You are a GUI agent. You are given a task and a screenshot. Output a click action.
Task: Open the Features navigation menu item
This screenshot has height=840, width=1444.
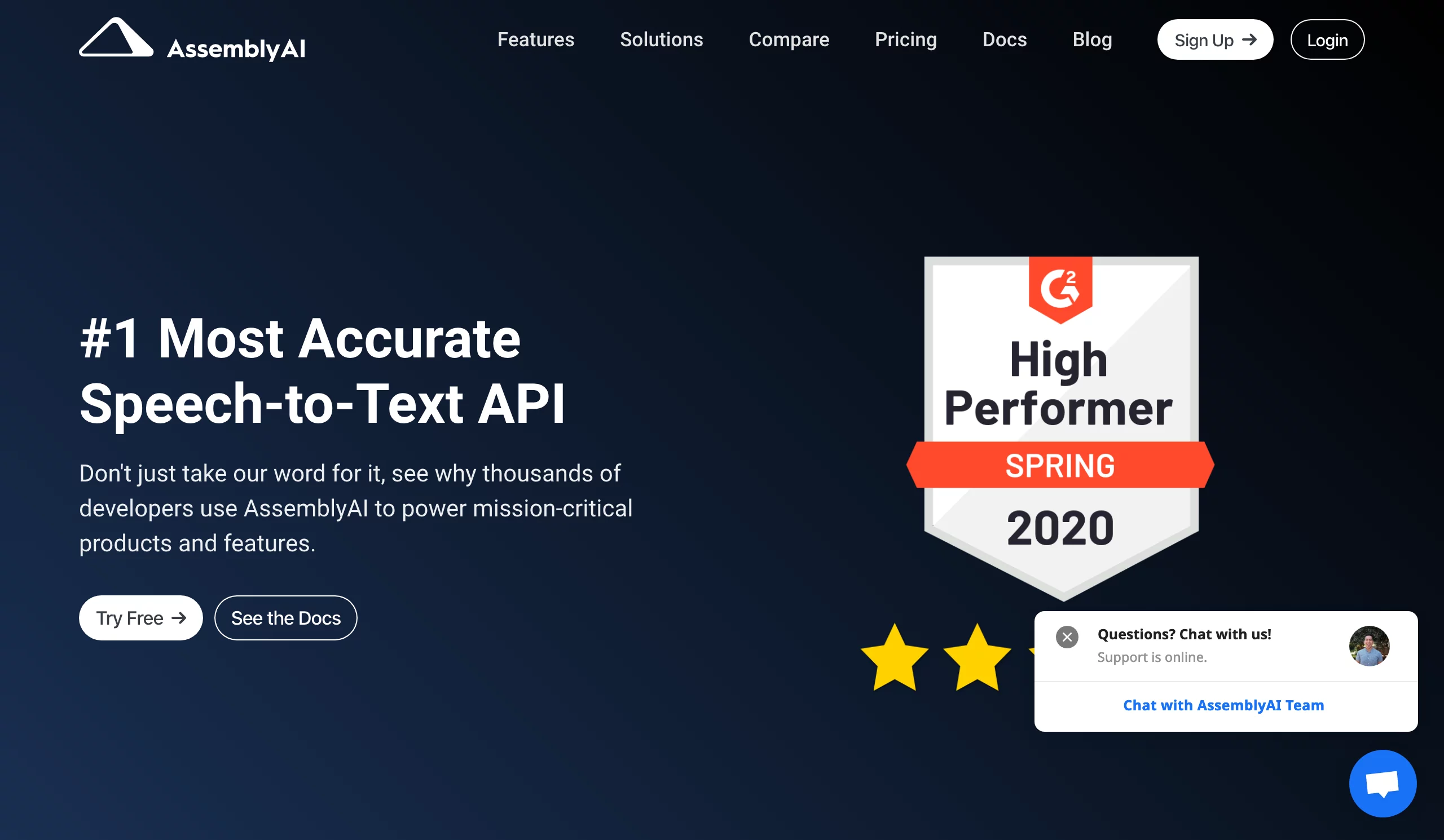pos(535,40)
